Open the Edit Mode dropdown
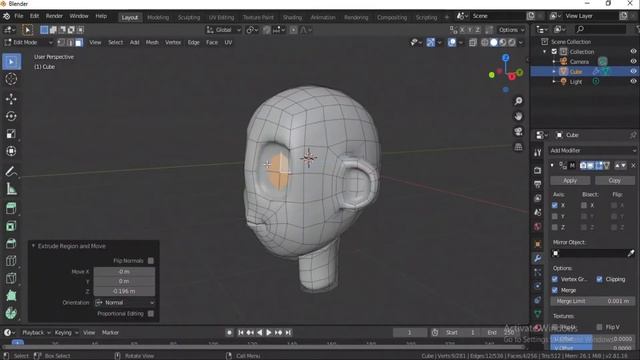The image size is (640, 360). [29, 42]
